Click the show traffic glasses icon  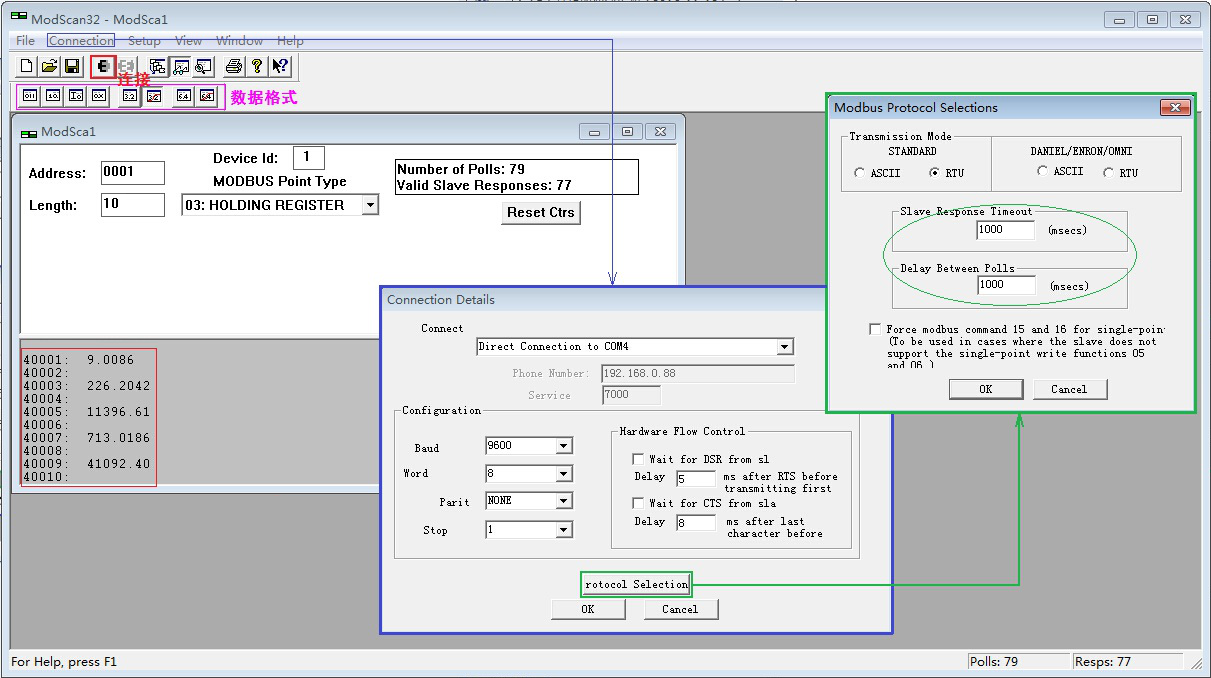(181, 67)
